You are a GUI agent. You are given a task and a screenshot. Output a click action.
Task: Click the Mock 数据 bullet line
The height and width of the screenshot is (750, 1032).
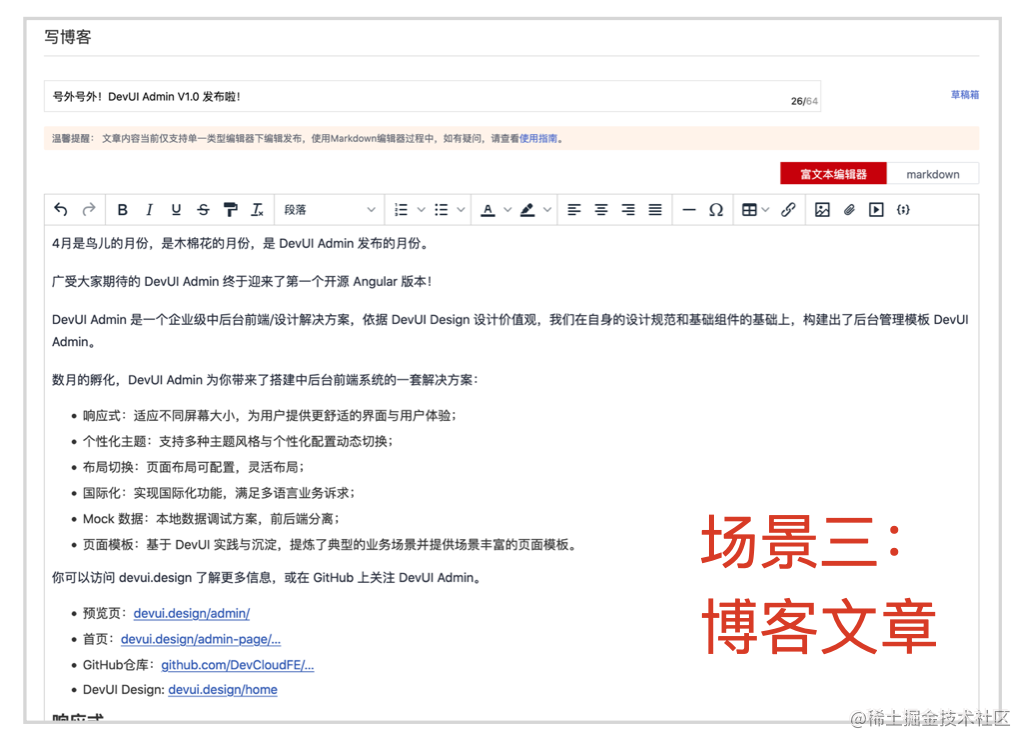click(x=211, y=518)
